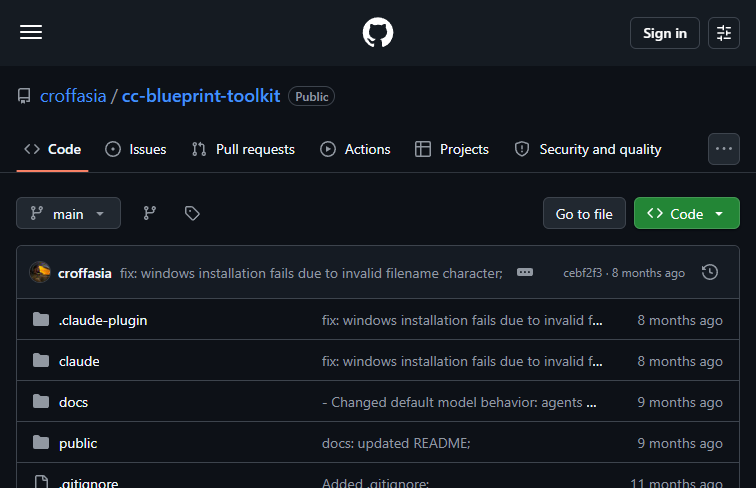Open commit message in claude row
This screenshot has height=488, width=756.
tap(462, 361)
